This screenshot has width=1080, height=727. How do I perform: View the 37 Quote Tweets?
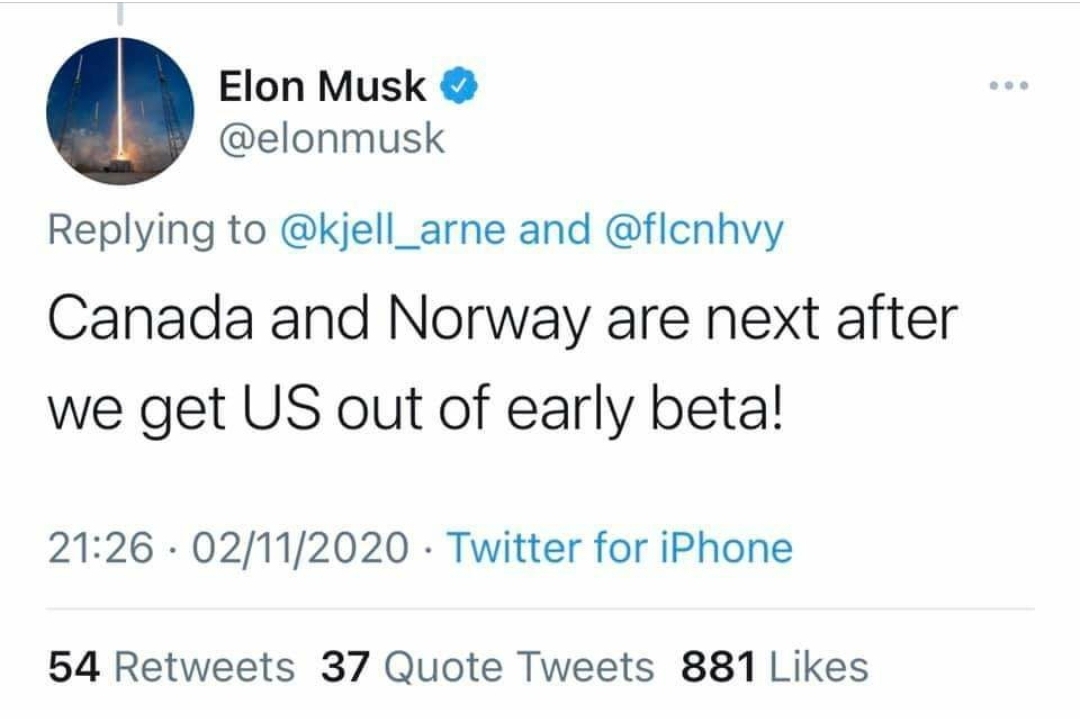487,667
